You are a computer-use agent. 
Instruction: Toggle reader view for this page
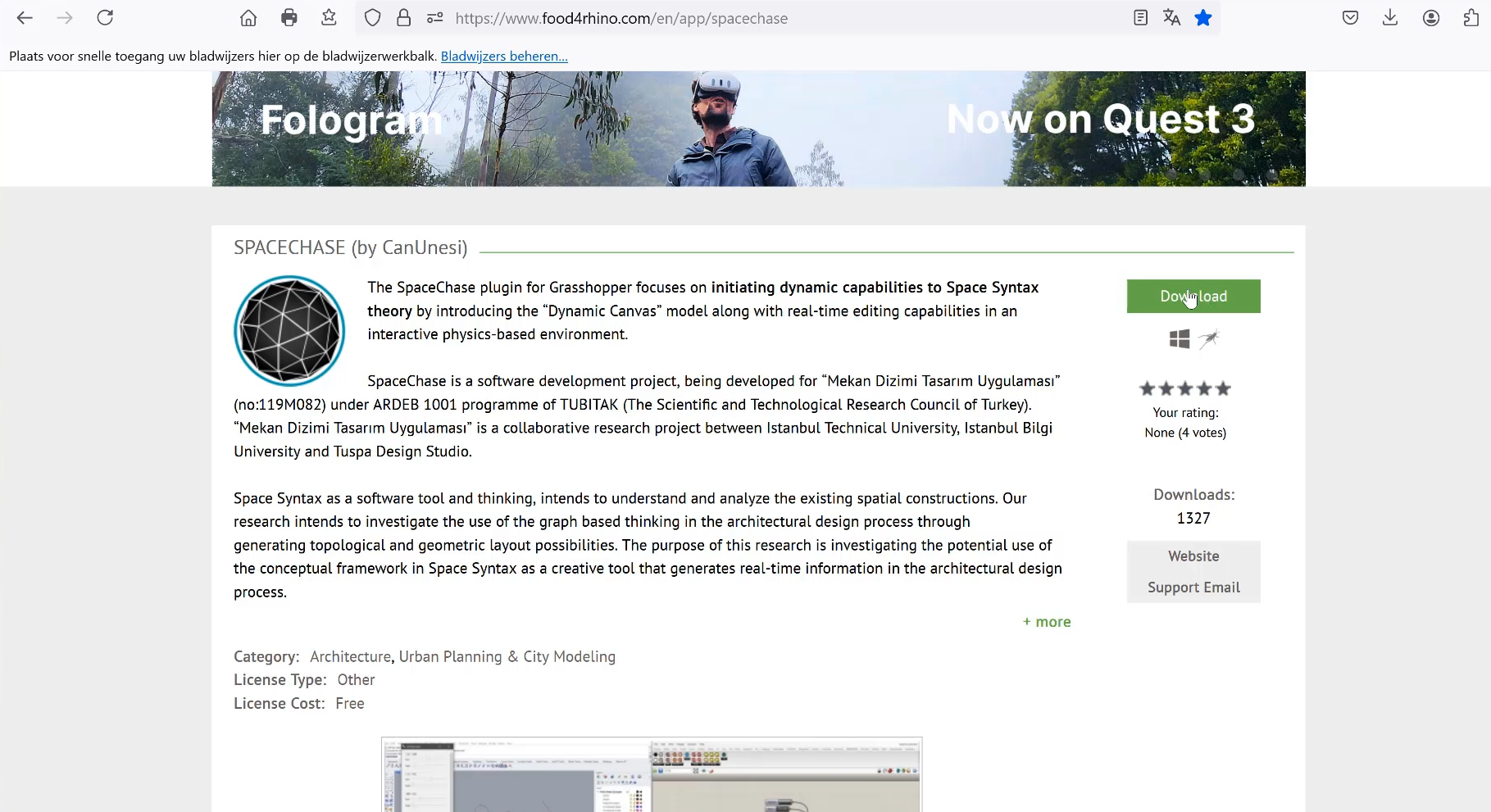(x=1140, y=18)
